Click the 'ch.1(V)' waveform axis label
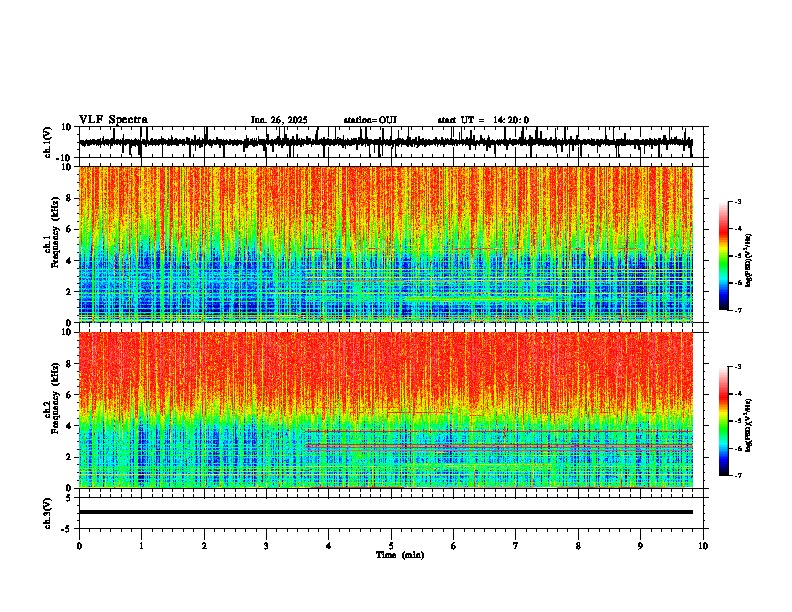Screen dimensions: 792x612 48,142
